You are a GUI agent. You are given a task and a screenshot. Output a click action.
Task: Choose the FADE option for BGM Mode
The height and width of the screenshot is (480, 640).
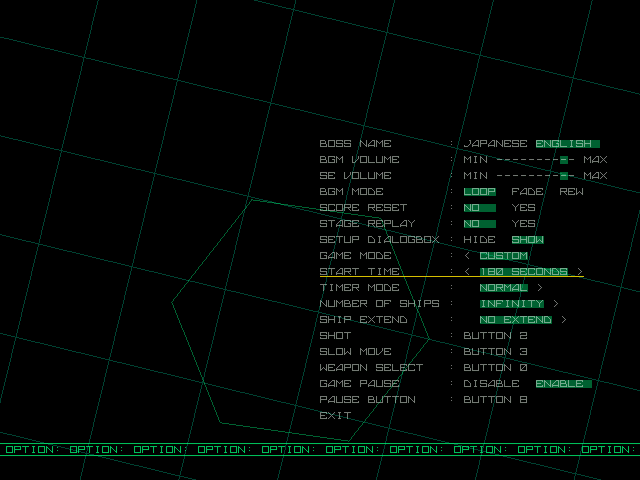point(527,192)
